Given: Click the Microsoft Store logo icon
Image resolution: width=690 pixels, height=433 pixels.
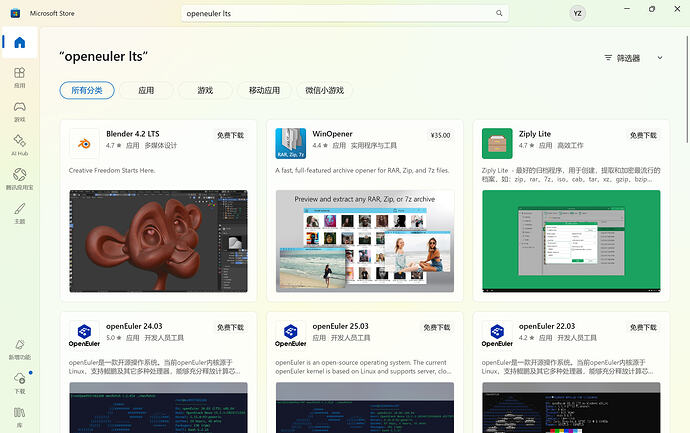Looking at the screenshot, I should point(15,13).
